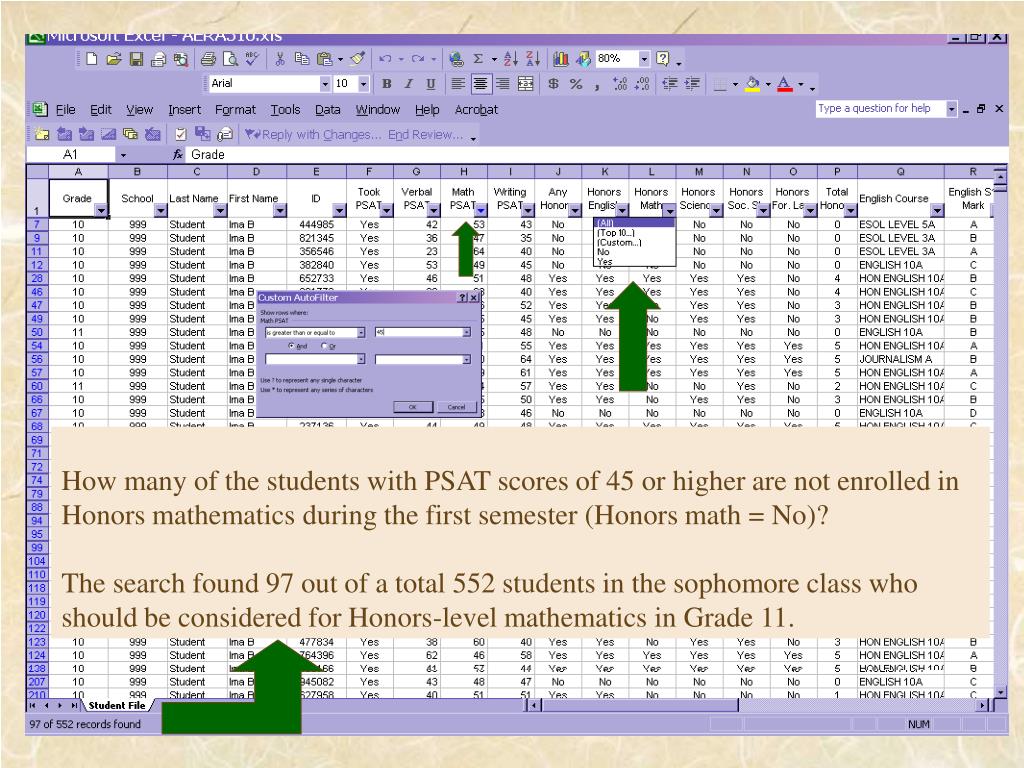Open the Math PSAT filter arrow
Screen dimensions: 1024x768
coord(481,210)
